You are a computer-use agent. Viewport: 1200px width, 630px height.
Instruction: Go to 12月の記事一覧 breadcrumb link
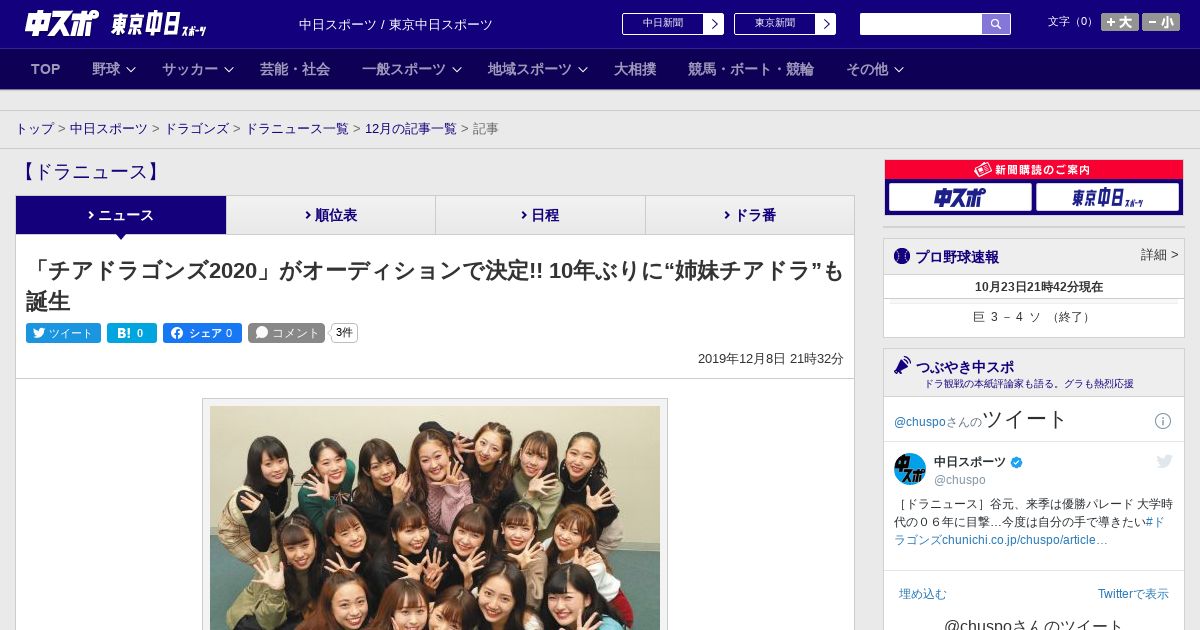411,129
